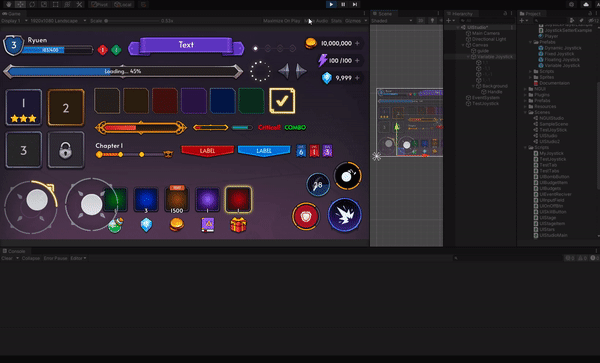The height and width of the screenshot is (363, 600).
Task: Open the Shaded draw mode dropdown
Action: tap(391, 21)
